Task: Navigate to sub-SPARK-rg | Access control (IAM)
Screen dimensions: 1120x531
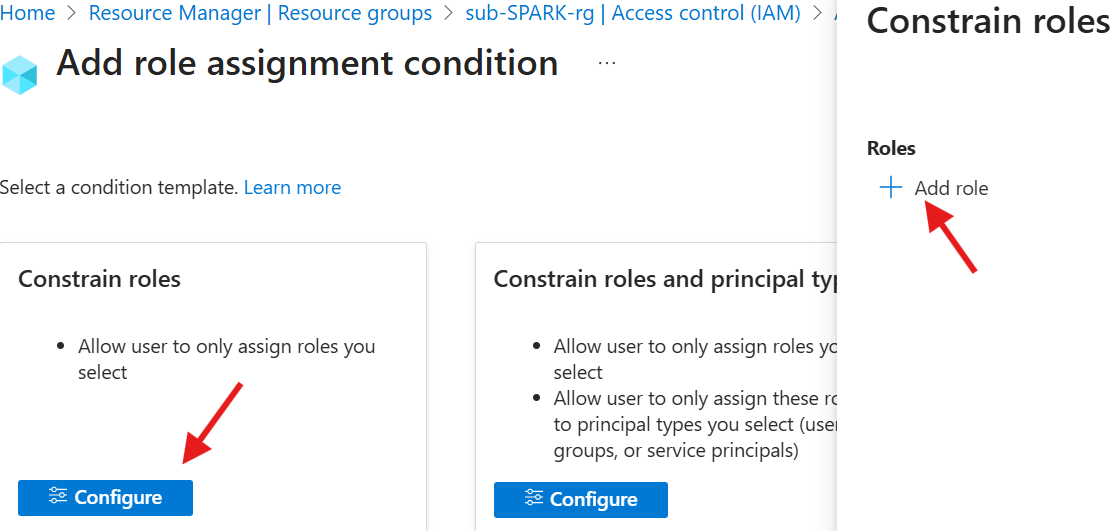Action: click(633, 13)
